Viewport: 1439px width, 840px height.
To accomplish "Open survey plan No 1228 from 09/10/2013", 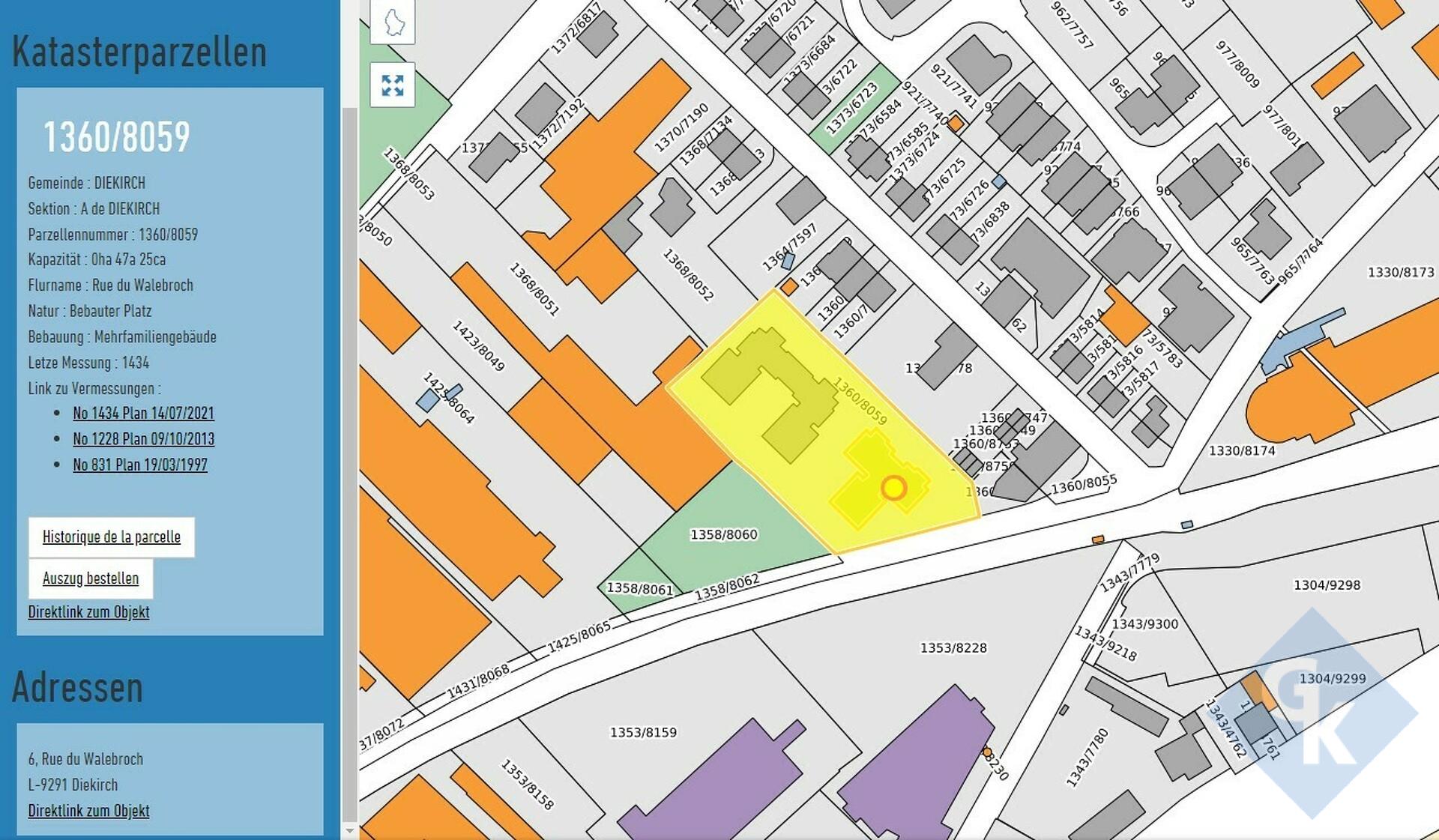I will [143, 439].
